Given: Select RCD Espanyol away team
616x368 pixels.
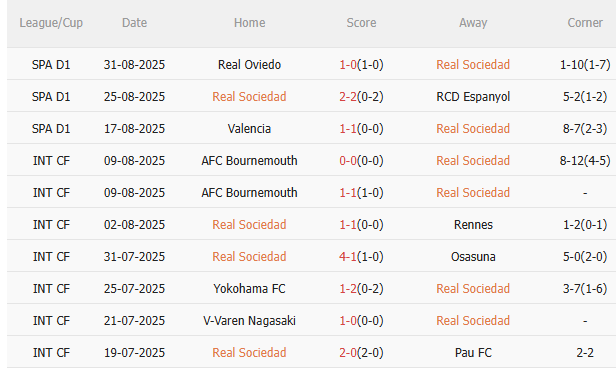Looking at the screenshot, I should tap(473, 97).
